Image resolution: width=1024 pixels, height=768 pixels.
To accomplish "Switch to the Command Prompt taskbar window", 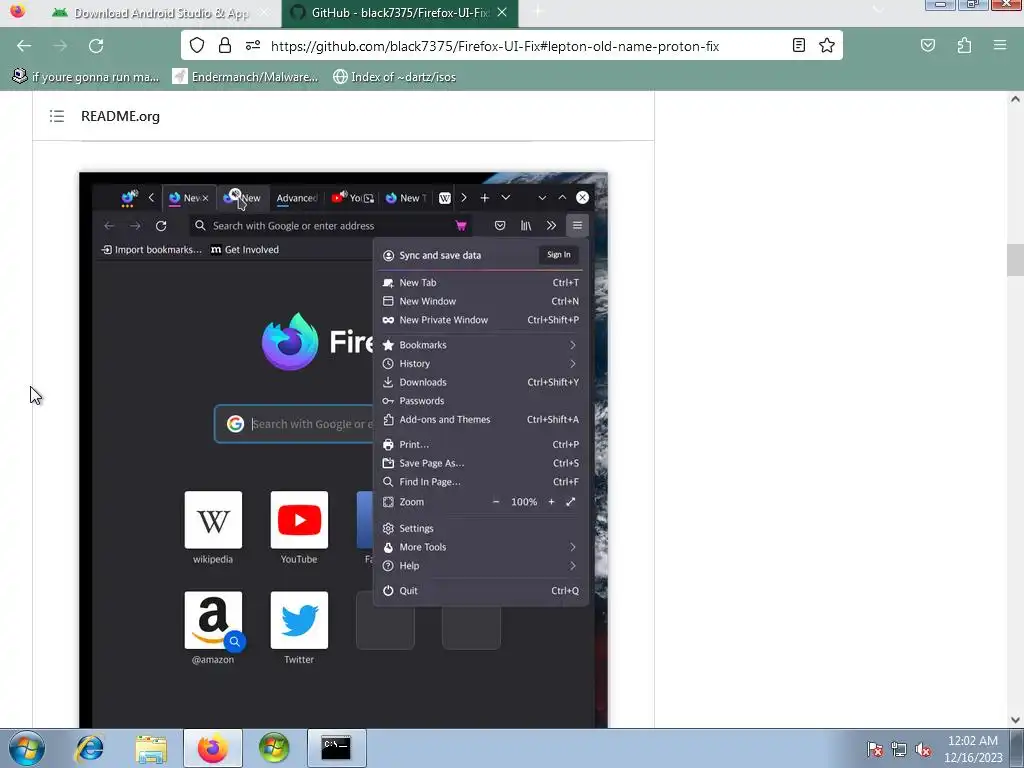I will click(x=336, y=748).
